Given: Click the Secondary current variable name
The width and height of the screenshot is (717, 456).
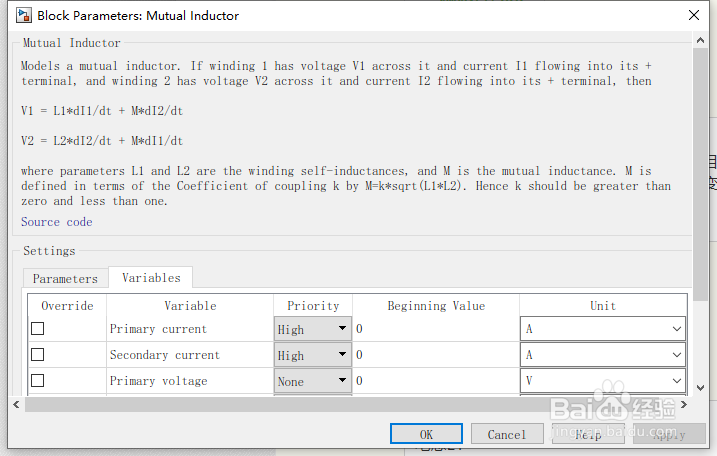Looking at the screenshot, I should pos(165,355).
